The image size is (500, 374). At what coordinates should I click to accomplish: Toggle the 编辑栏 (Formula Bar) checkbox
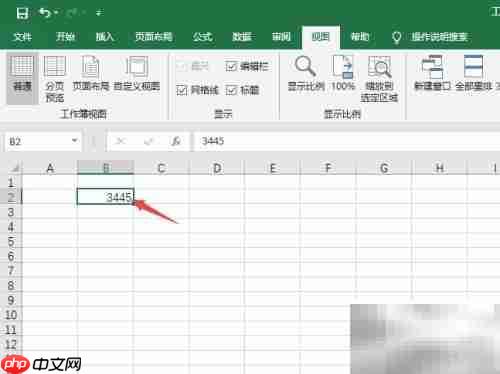point(247,66)
